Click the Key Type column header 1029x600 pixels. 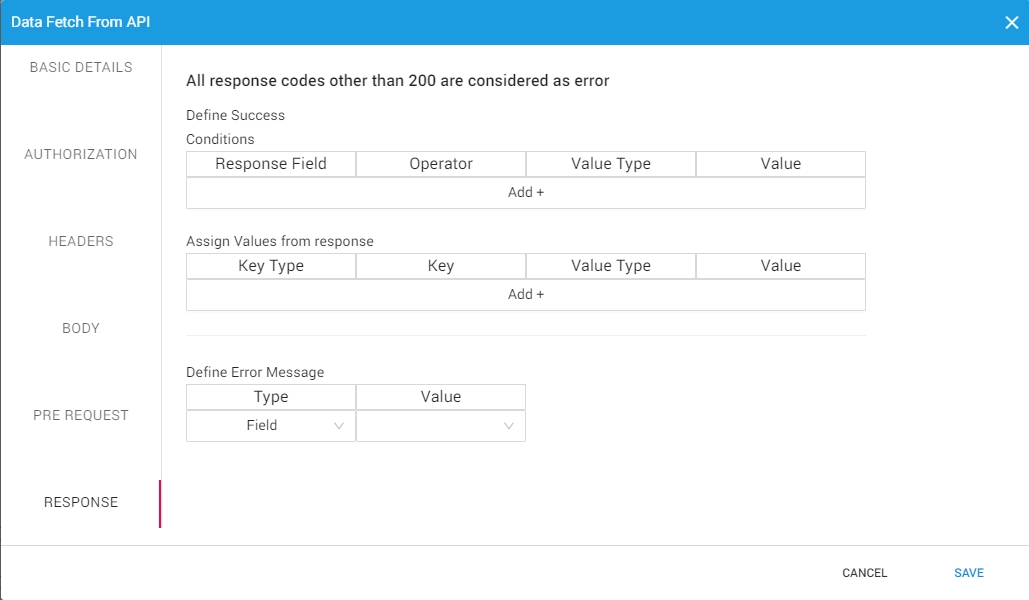click(271, 266)
